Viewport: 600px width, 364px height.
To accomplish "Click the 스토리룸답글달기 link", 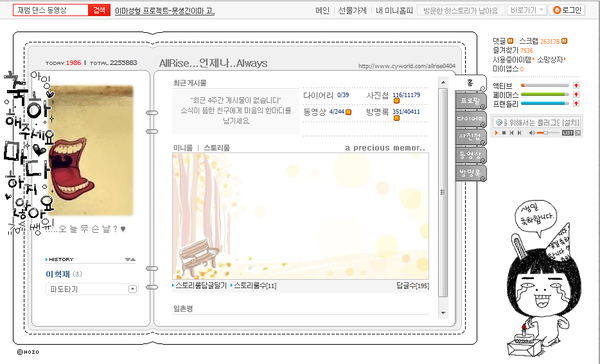I will click(201, 286).
